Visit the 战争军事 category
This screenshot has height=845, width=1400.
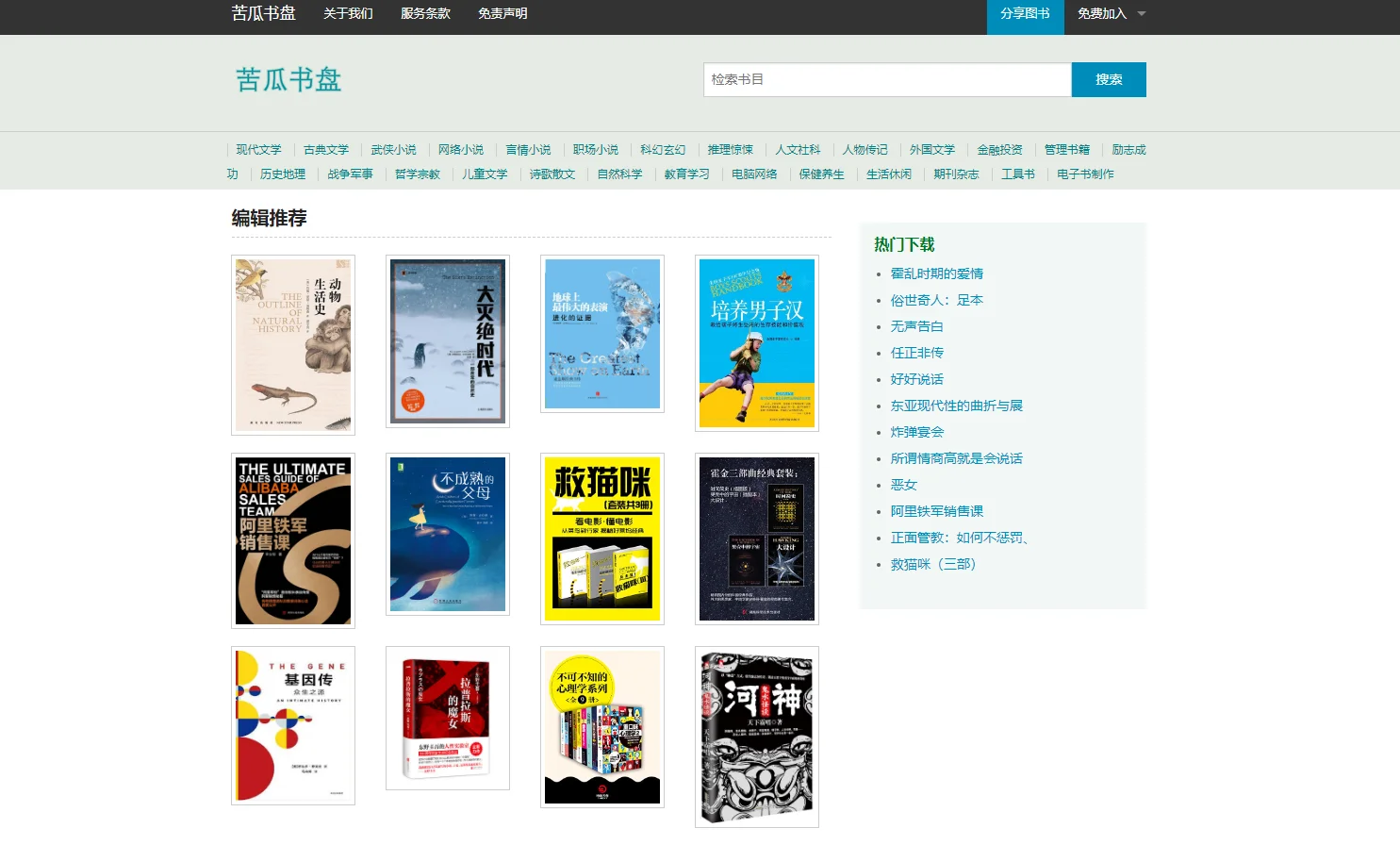click(x=351, y=174)
